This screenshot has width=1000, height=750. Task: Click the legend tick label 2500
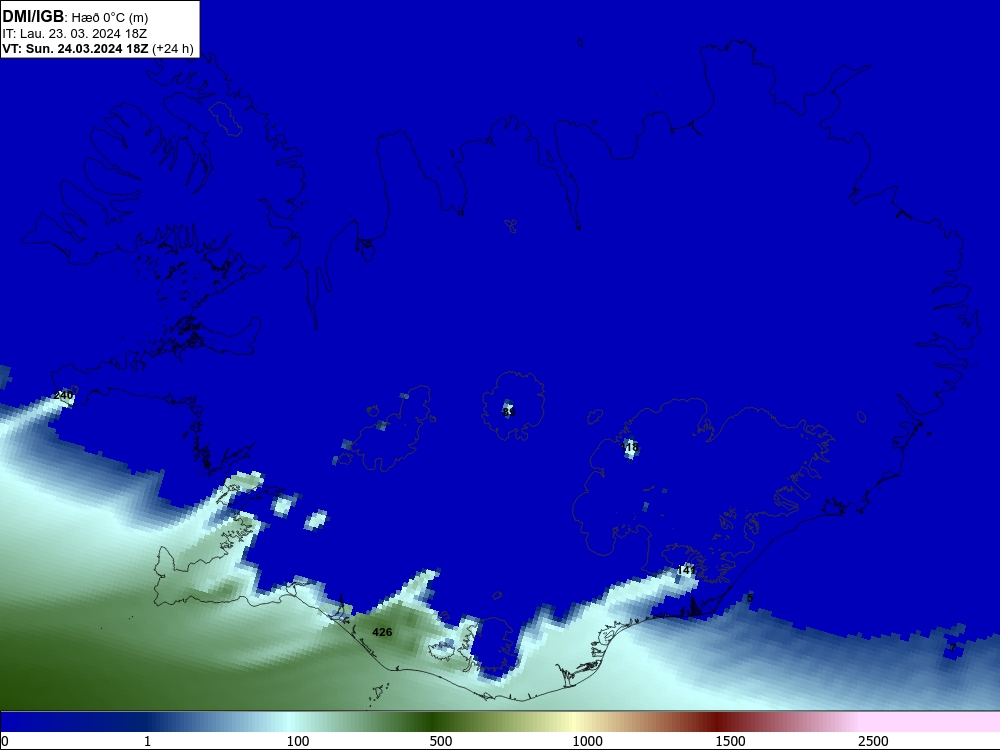(x=873, y=741)
